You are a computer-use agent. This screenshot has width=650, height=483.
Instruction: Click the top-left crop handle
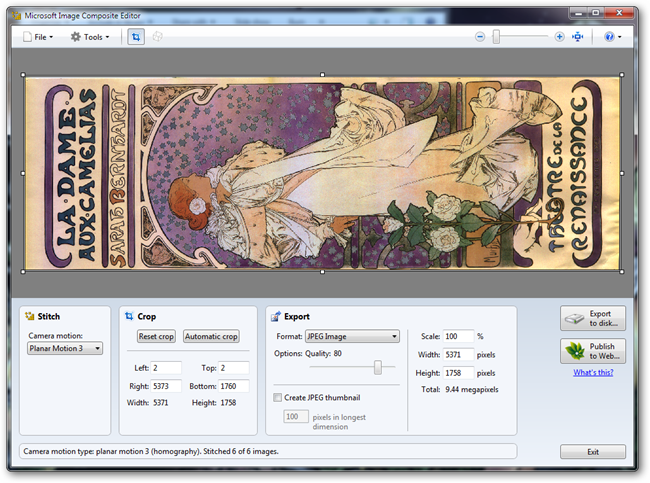click(23, 75)
